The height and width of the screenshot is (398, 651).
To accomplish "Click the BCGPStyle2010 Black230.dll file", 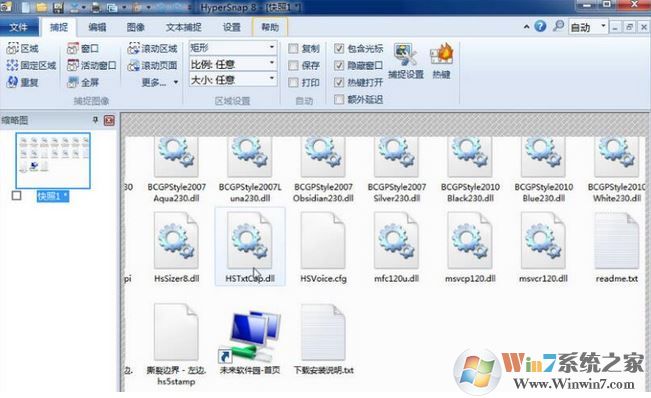I will click(470, 170).
